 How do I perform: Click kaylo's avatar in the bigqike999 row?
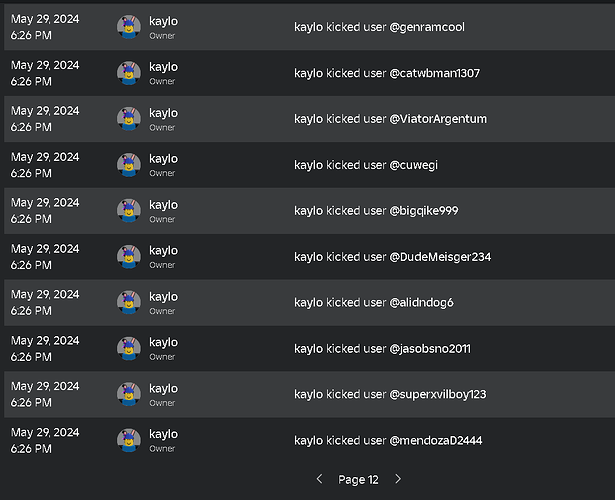(x=128, y=211)
